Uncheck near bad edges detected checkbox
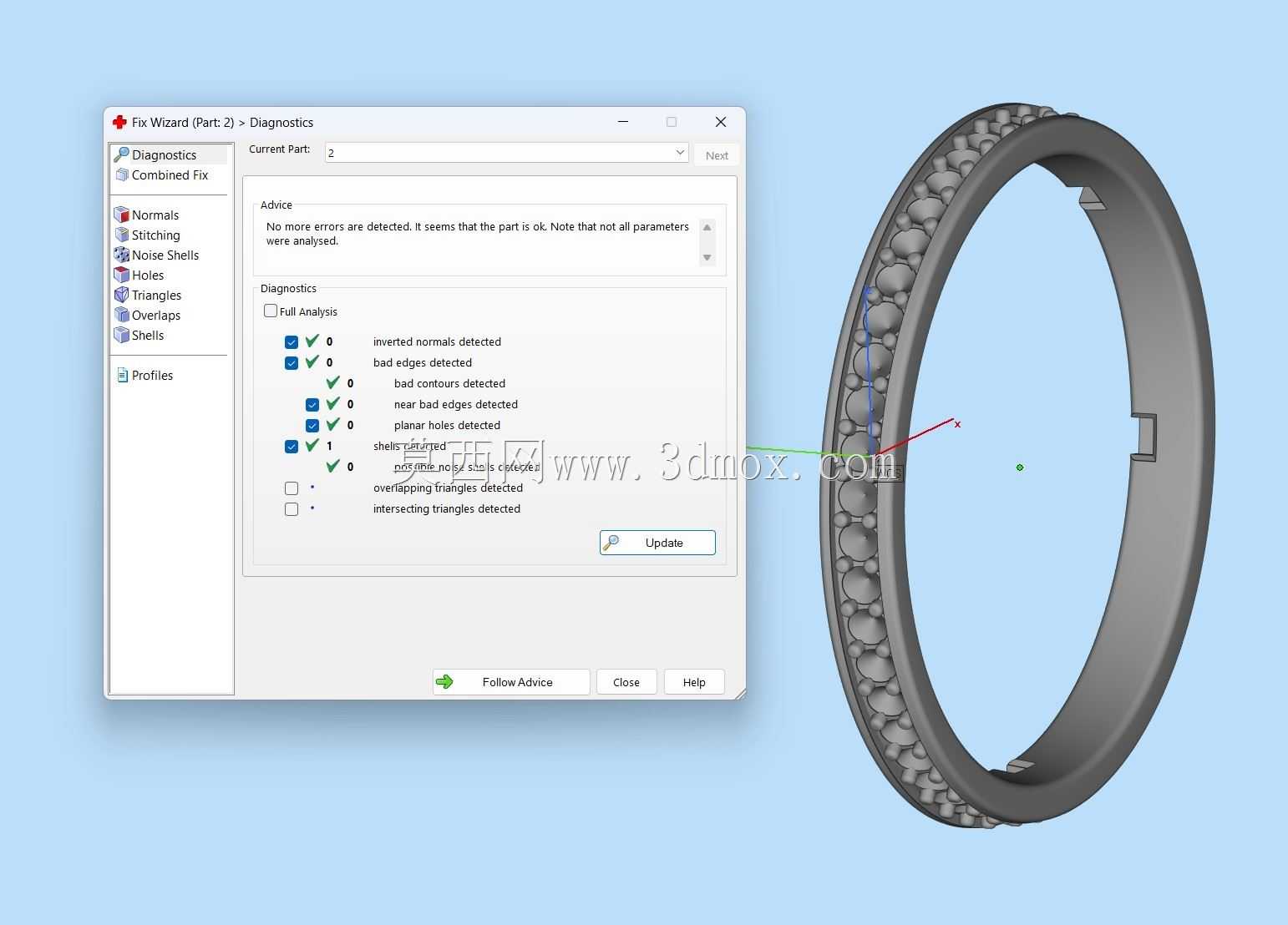The width and height of the screenshot is (1288, 925). coord(312,405)
